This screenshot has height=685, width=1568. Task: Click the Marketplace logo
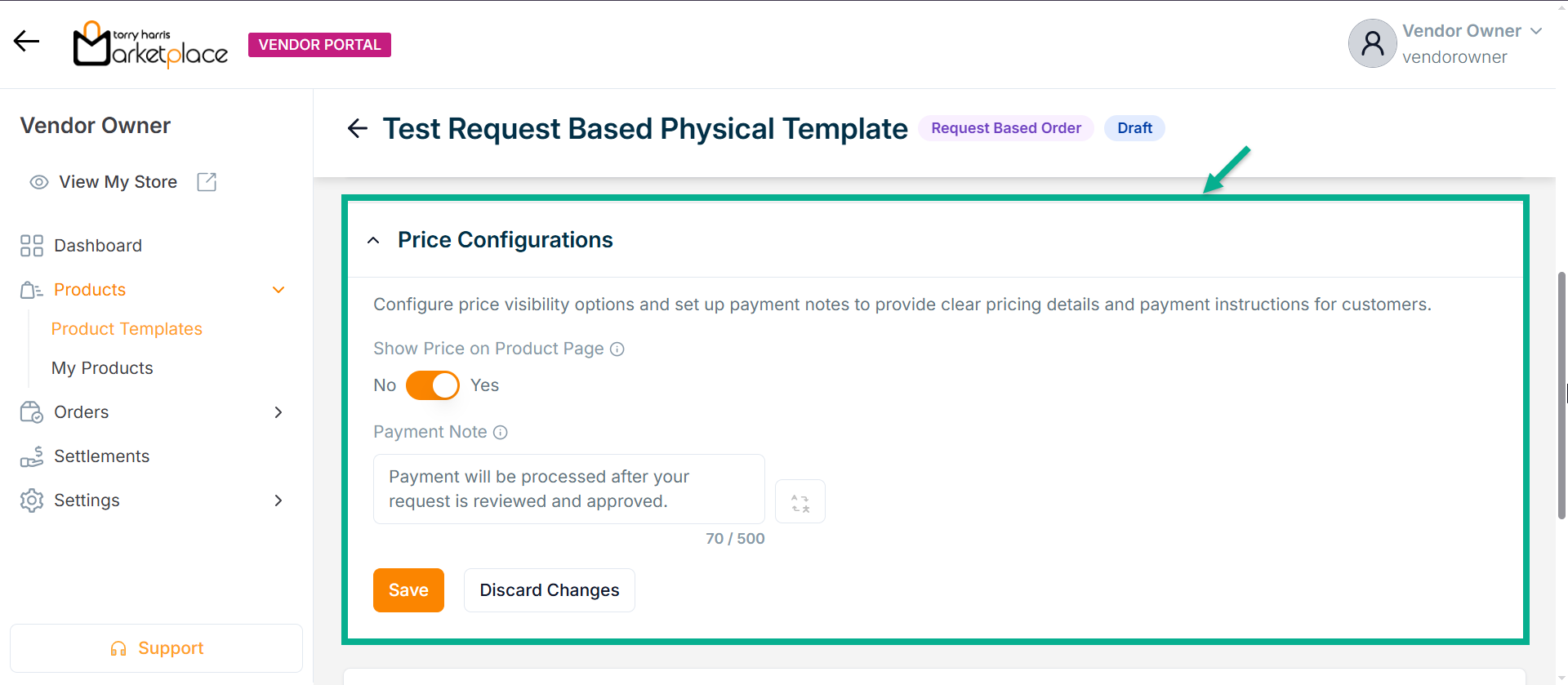(x=151, y=45)
